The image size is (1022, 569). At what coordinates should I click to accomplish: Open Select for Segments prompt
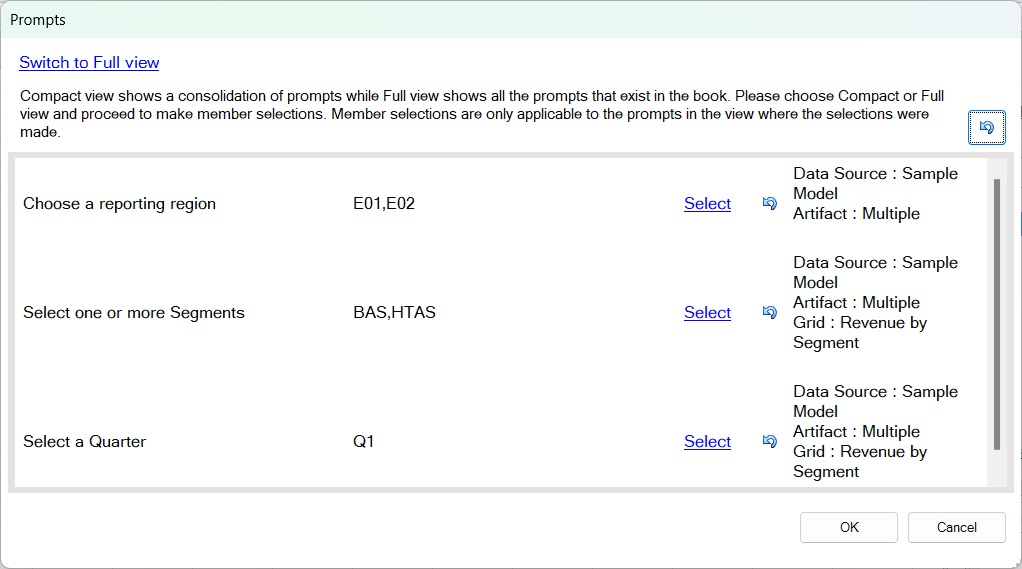tap(707, 313)
